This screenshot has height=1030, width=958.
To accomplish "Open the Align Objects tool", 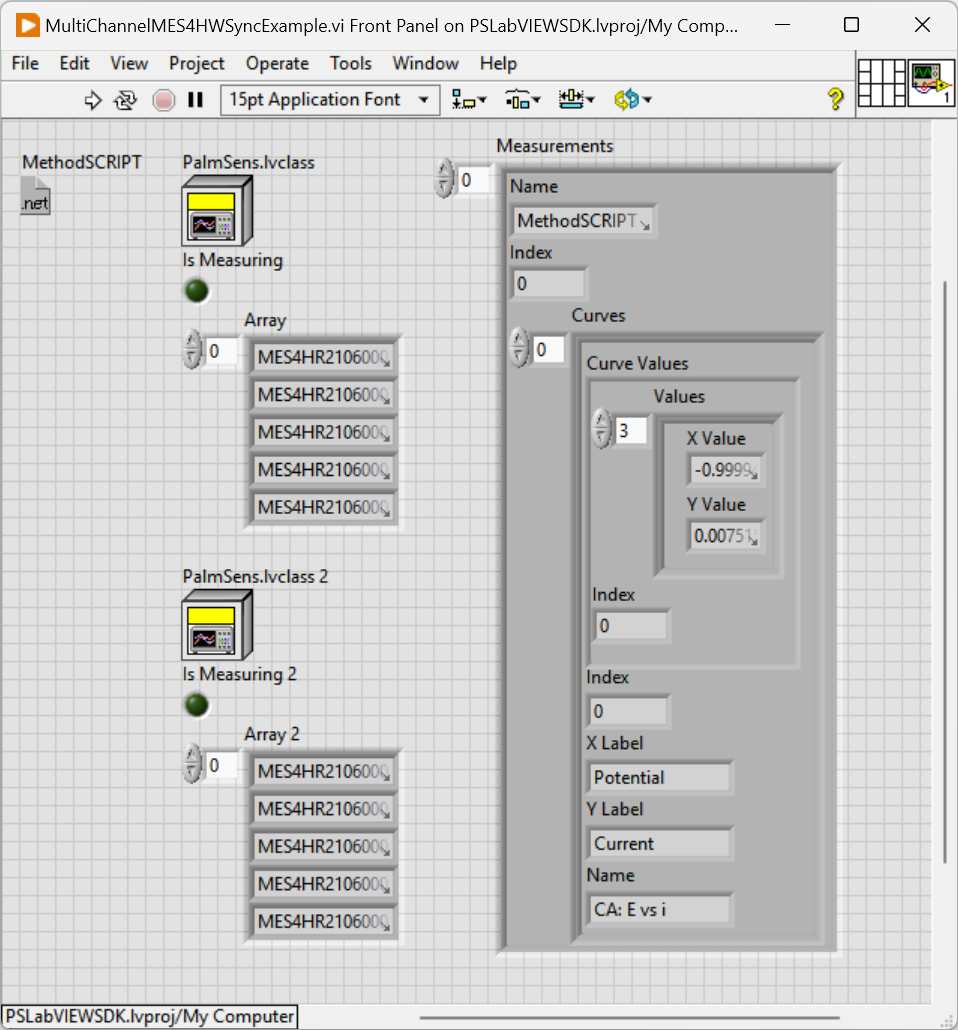I will (468, 100).
